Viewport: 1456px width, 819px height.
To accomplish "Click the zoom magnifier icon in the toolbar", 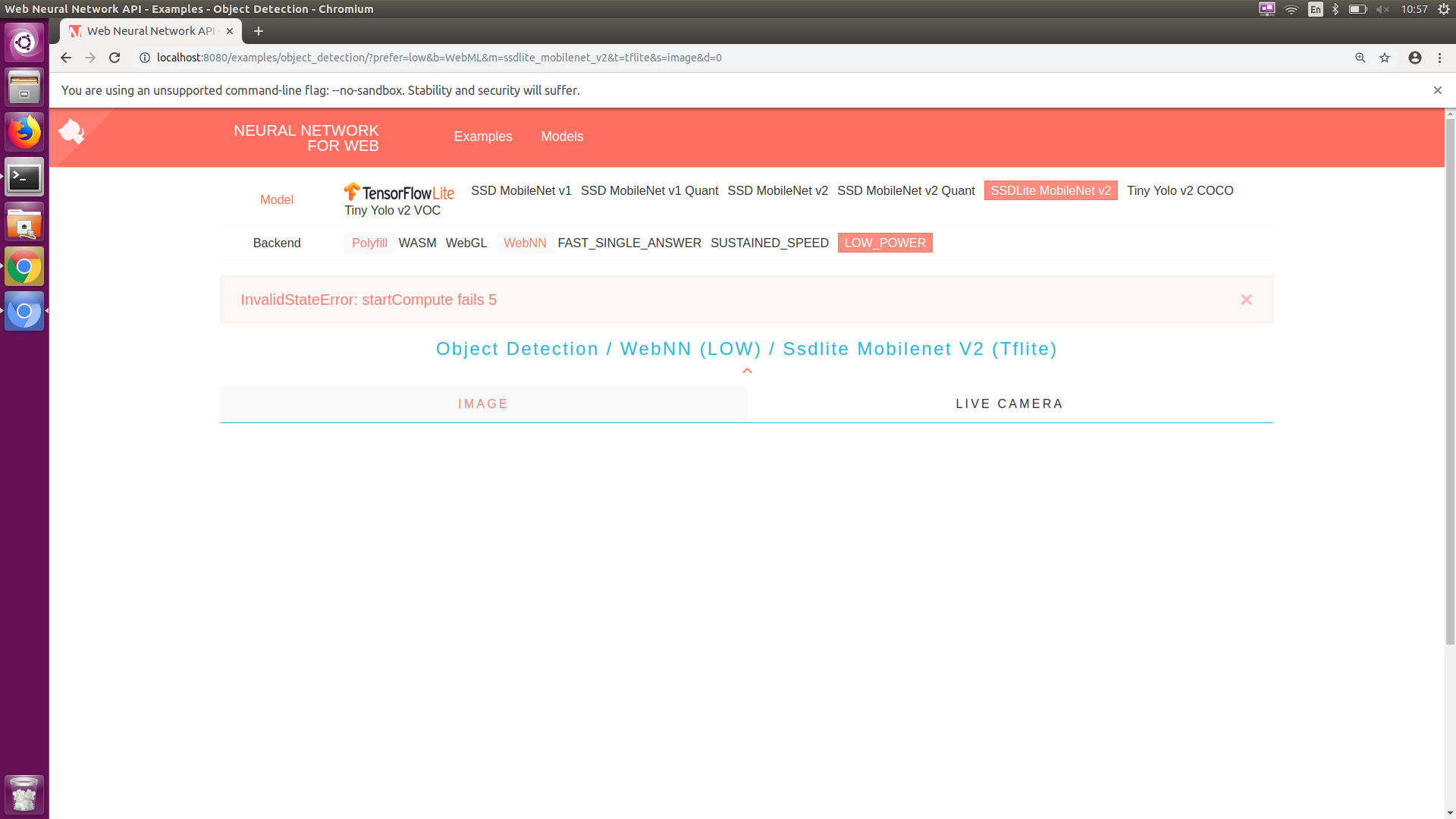I will [x=1359, y=58].
